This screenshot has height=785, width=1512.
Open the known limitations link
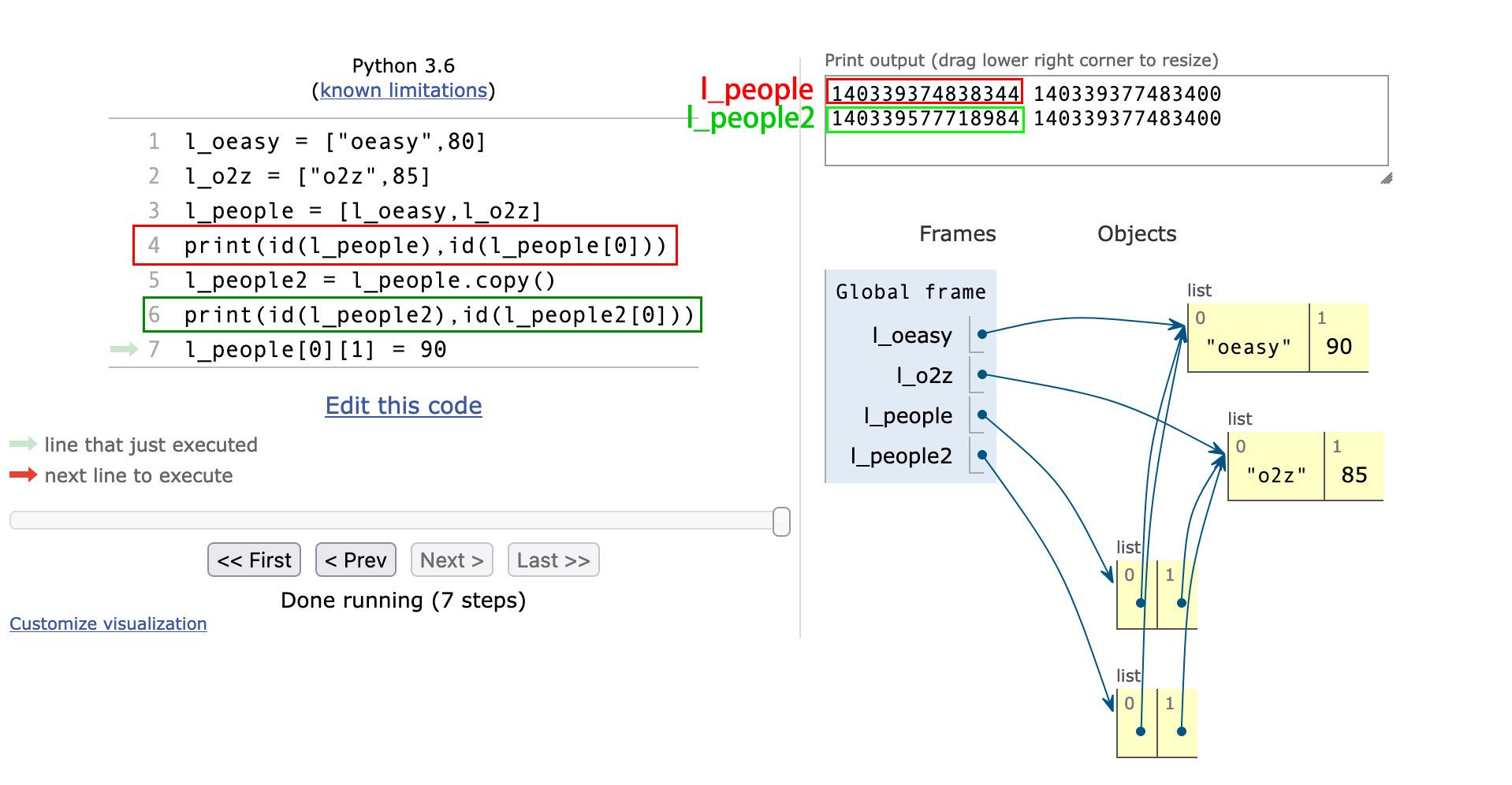coord(403,91)
